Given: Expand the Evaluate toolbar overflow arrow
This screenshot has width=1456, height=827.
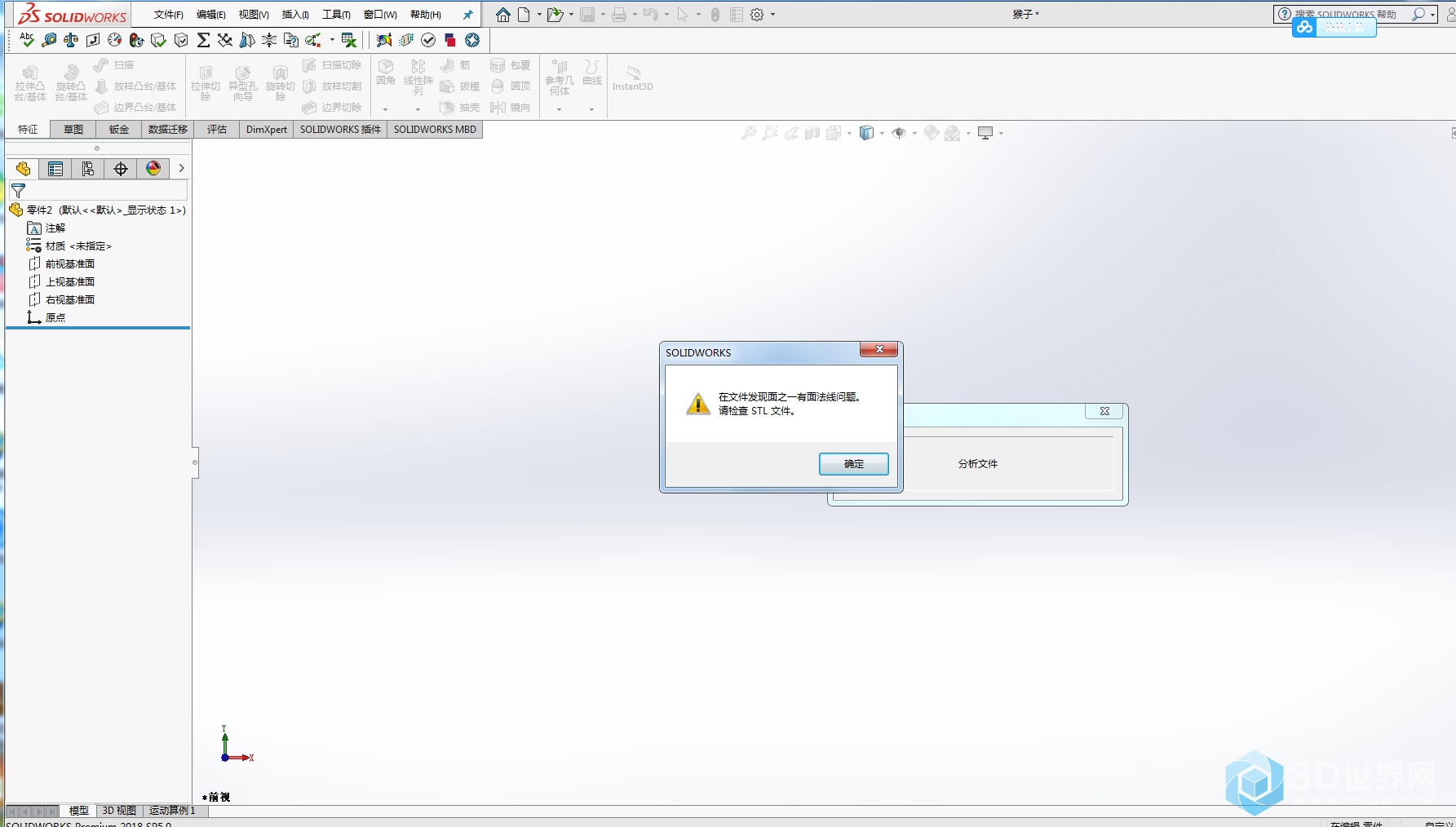Looking at the screenshot, I should coord(332,40).
